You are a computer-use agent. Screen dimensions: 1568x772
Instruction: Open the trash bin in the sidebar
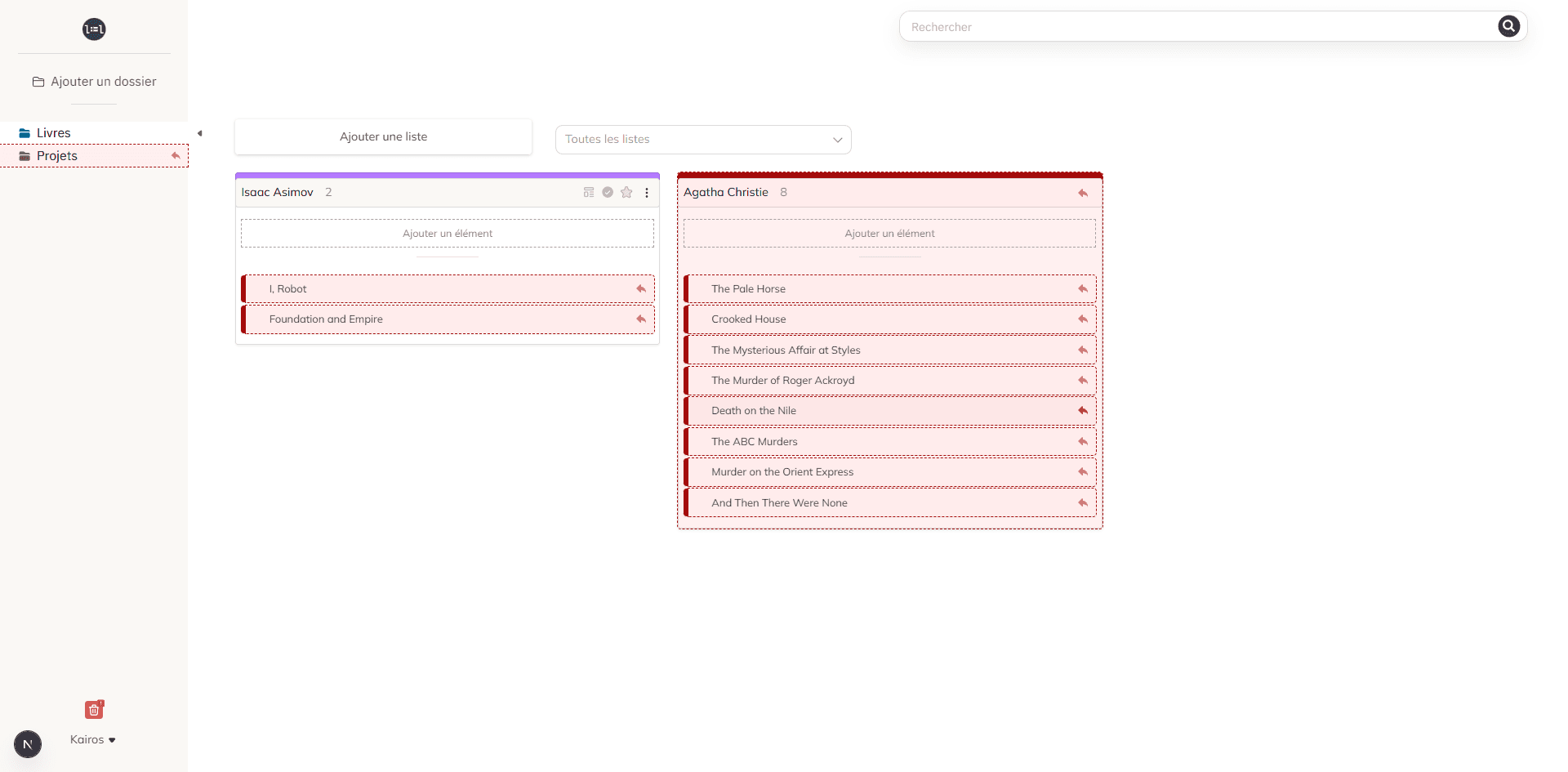[94, 709]
